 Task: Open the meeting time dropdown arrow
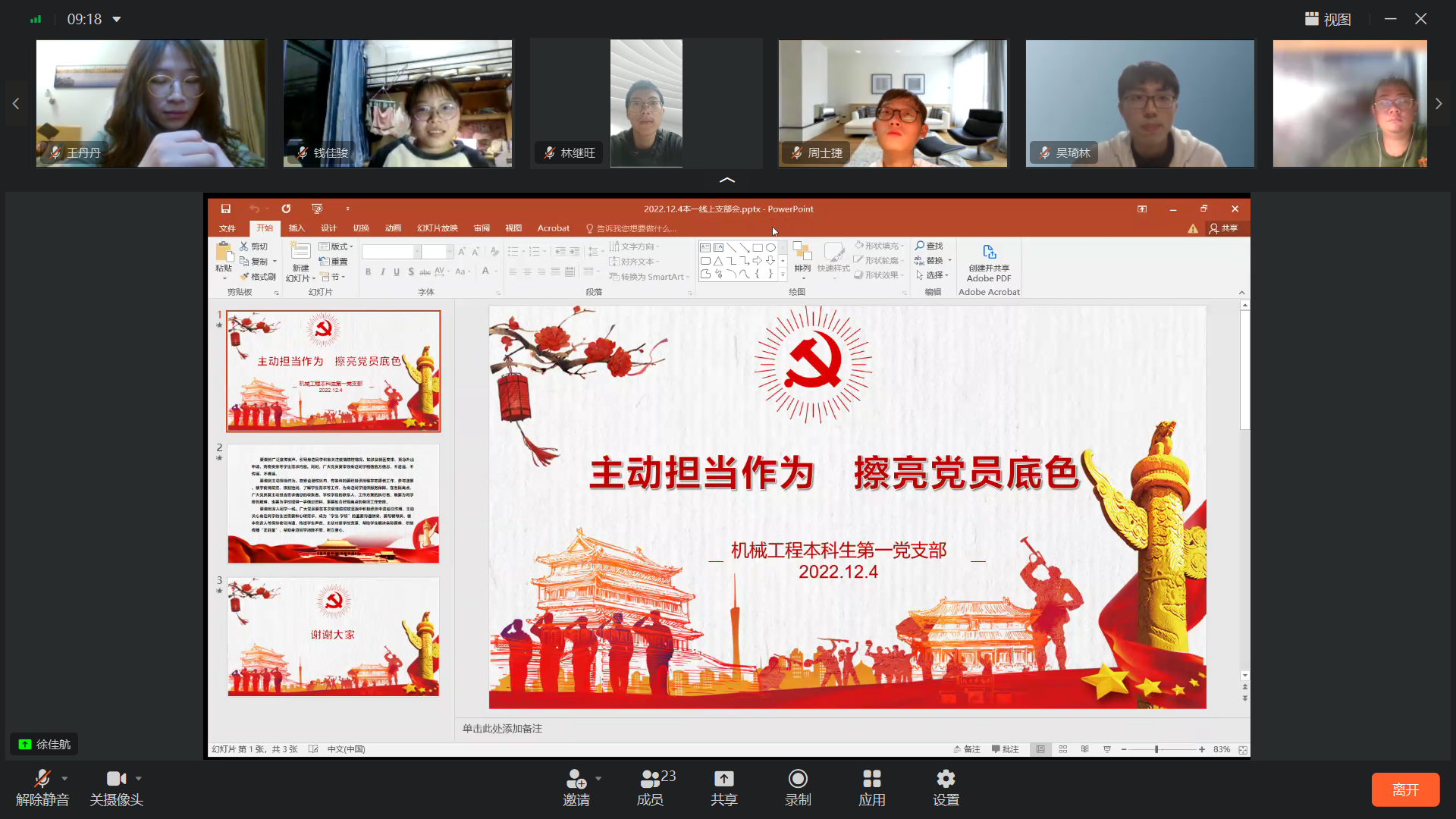117,19
